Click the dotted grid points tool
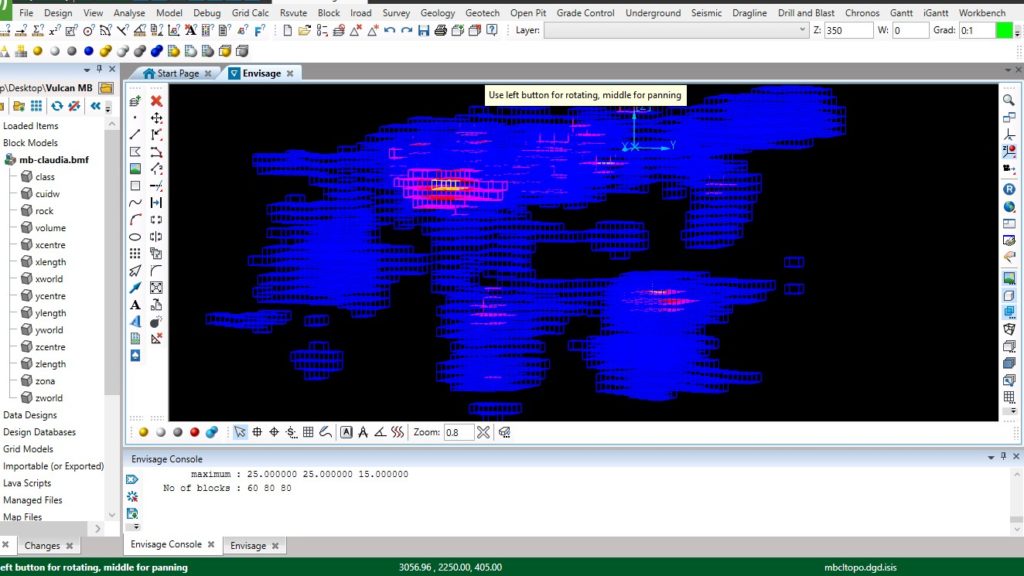The image size is (1024, 576). click(135, 253)
